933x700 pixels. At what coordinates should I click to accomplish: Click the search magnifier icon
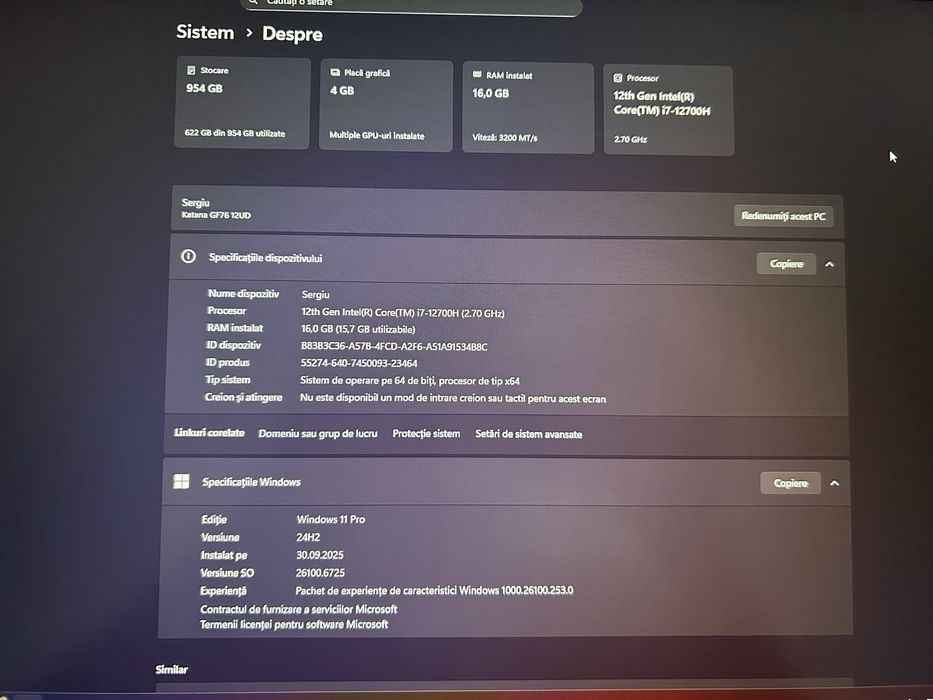click(x=253, y=2)
